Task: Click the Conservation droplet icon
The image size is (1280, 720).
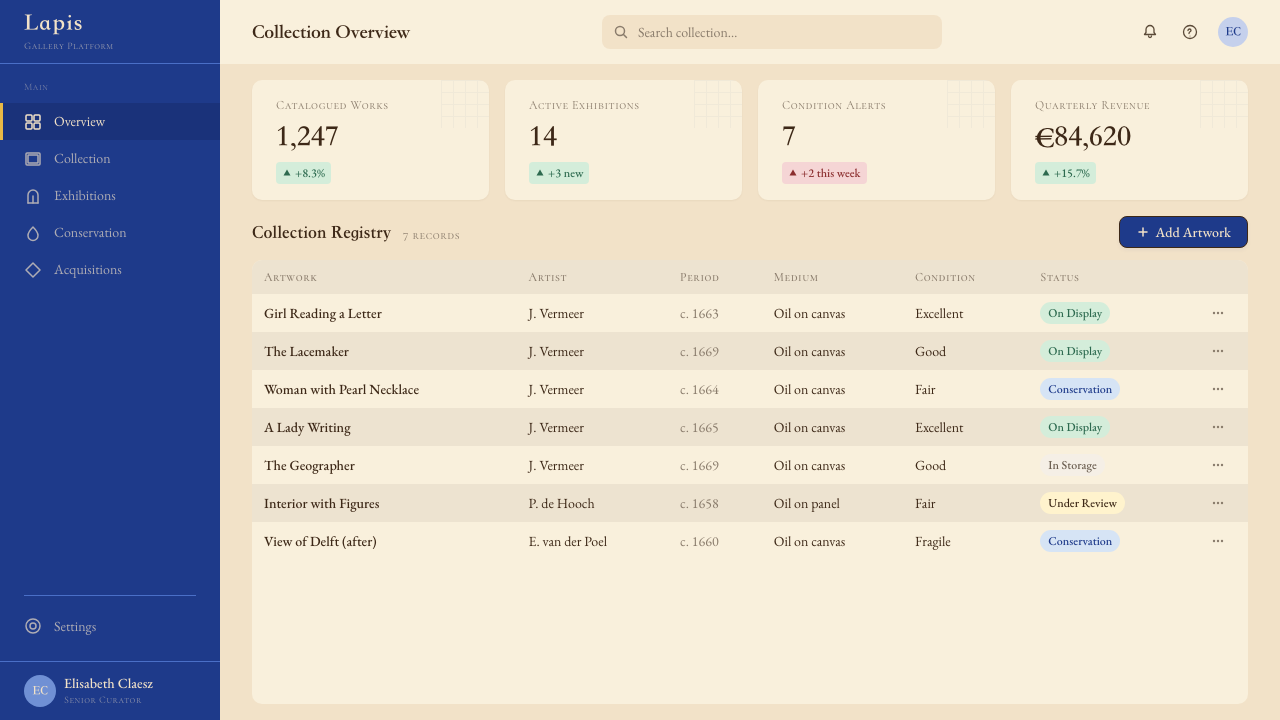Action: coord(33,233)
